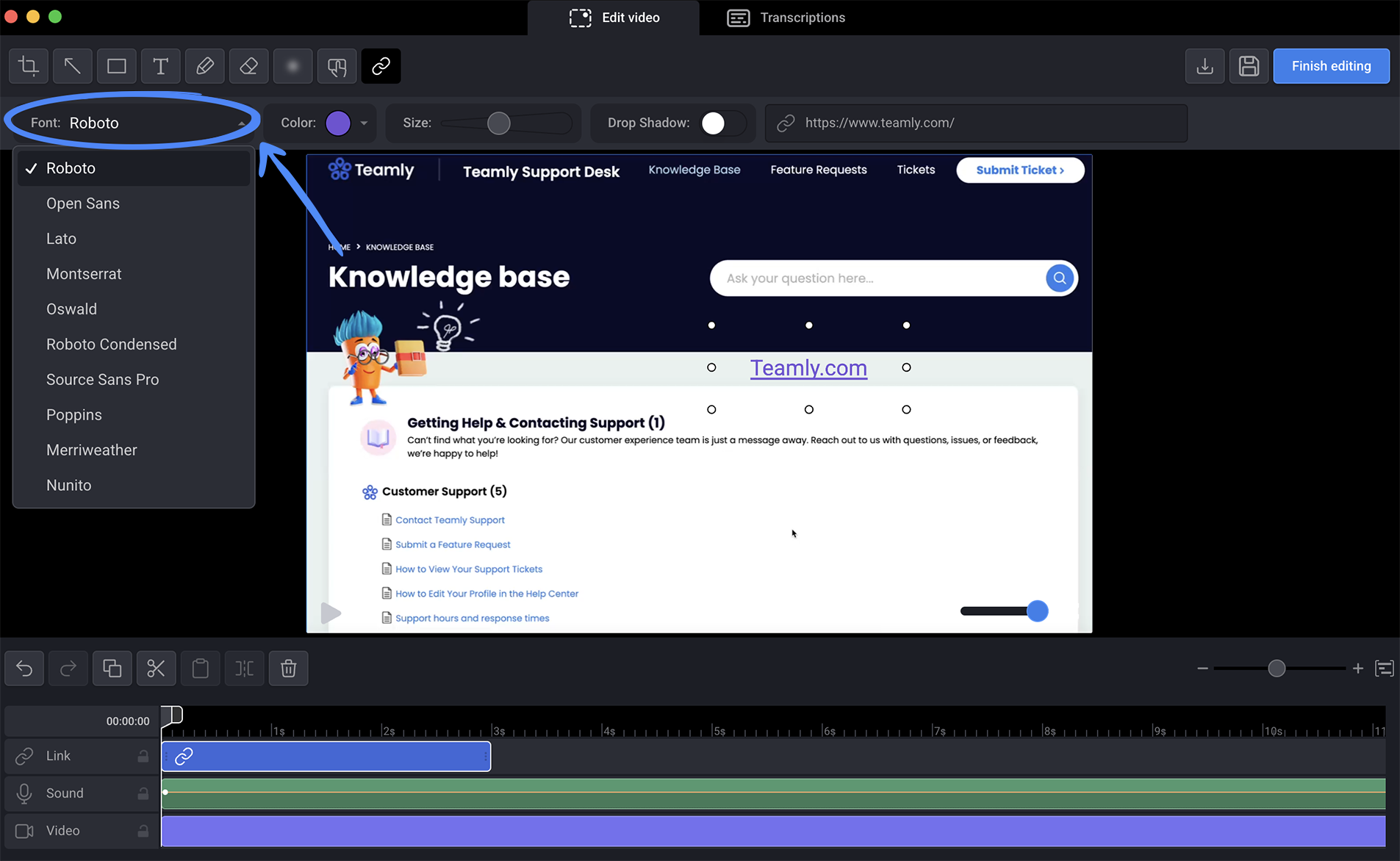Image resolution: width=1400 pixels, height=861 pixels.
Task: Select the purple Video track clip
Action: point(773,832)
